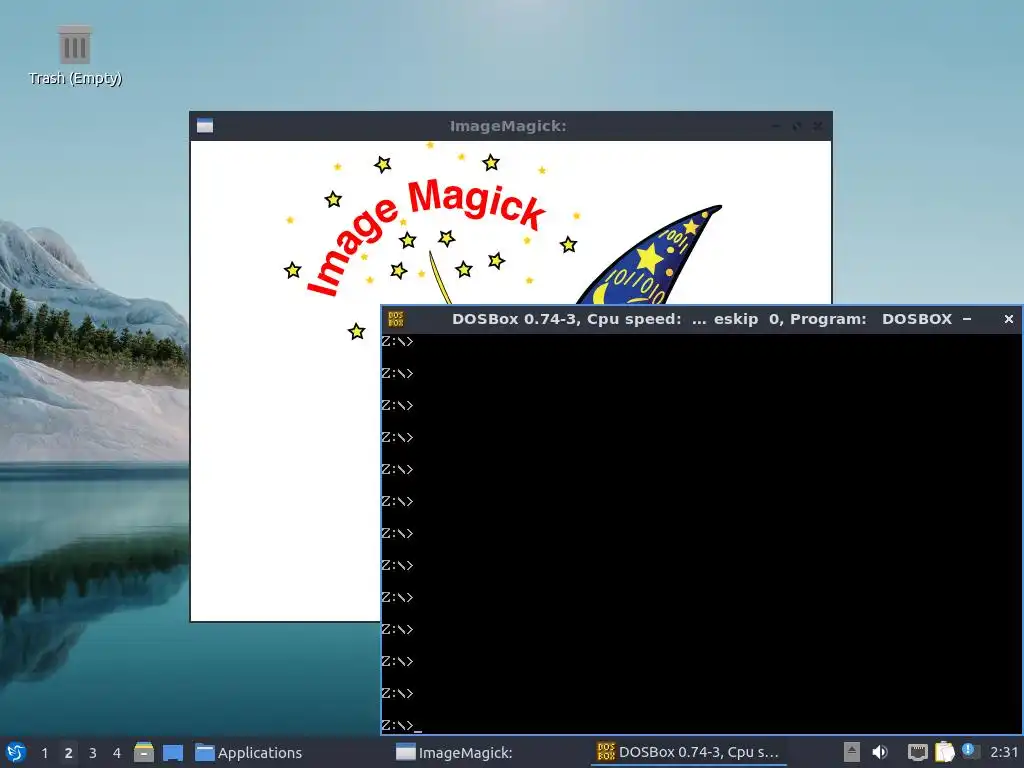Click the network connection tray icon

(x=918, y=752)
